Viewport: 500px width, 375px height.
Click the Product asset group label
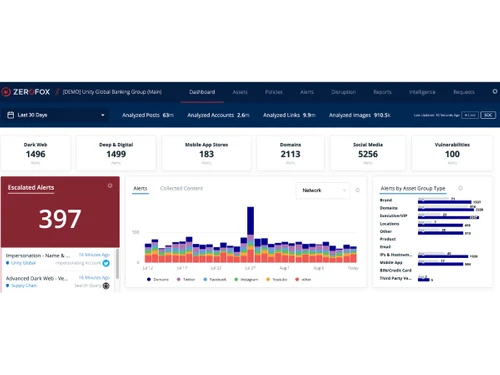[x=388, y=239]
